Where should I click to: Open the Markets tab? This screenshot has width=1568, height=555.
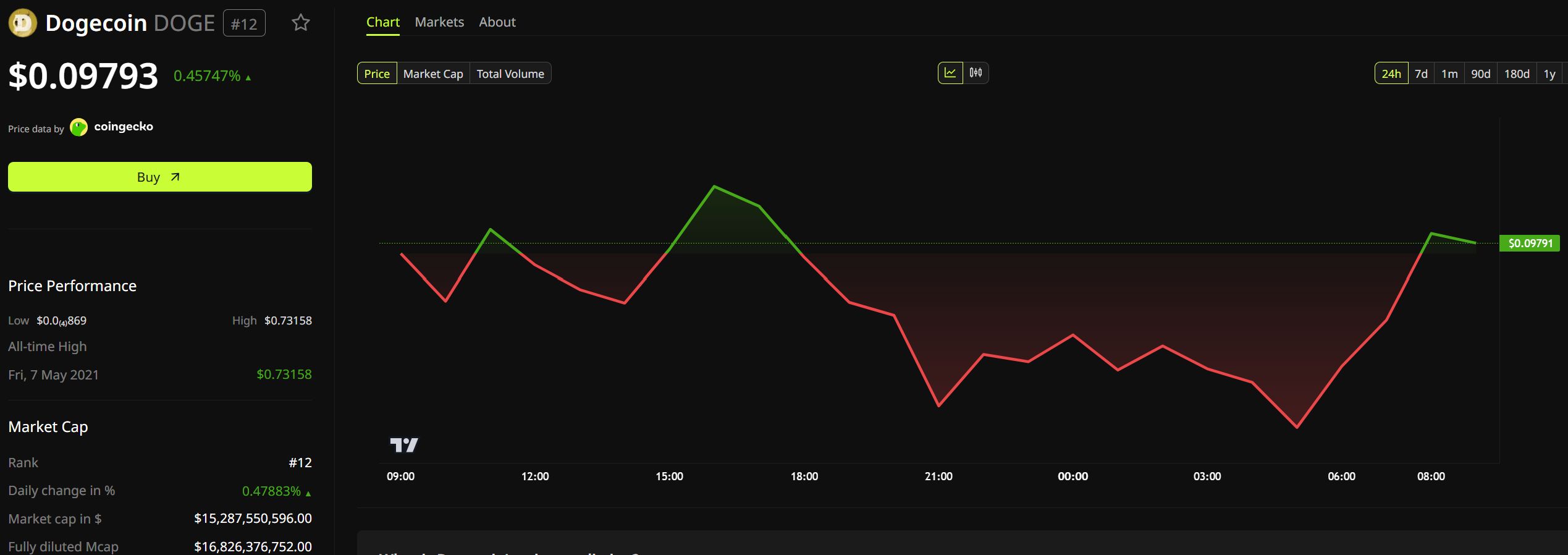(439, 22)
